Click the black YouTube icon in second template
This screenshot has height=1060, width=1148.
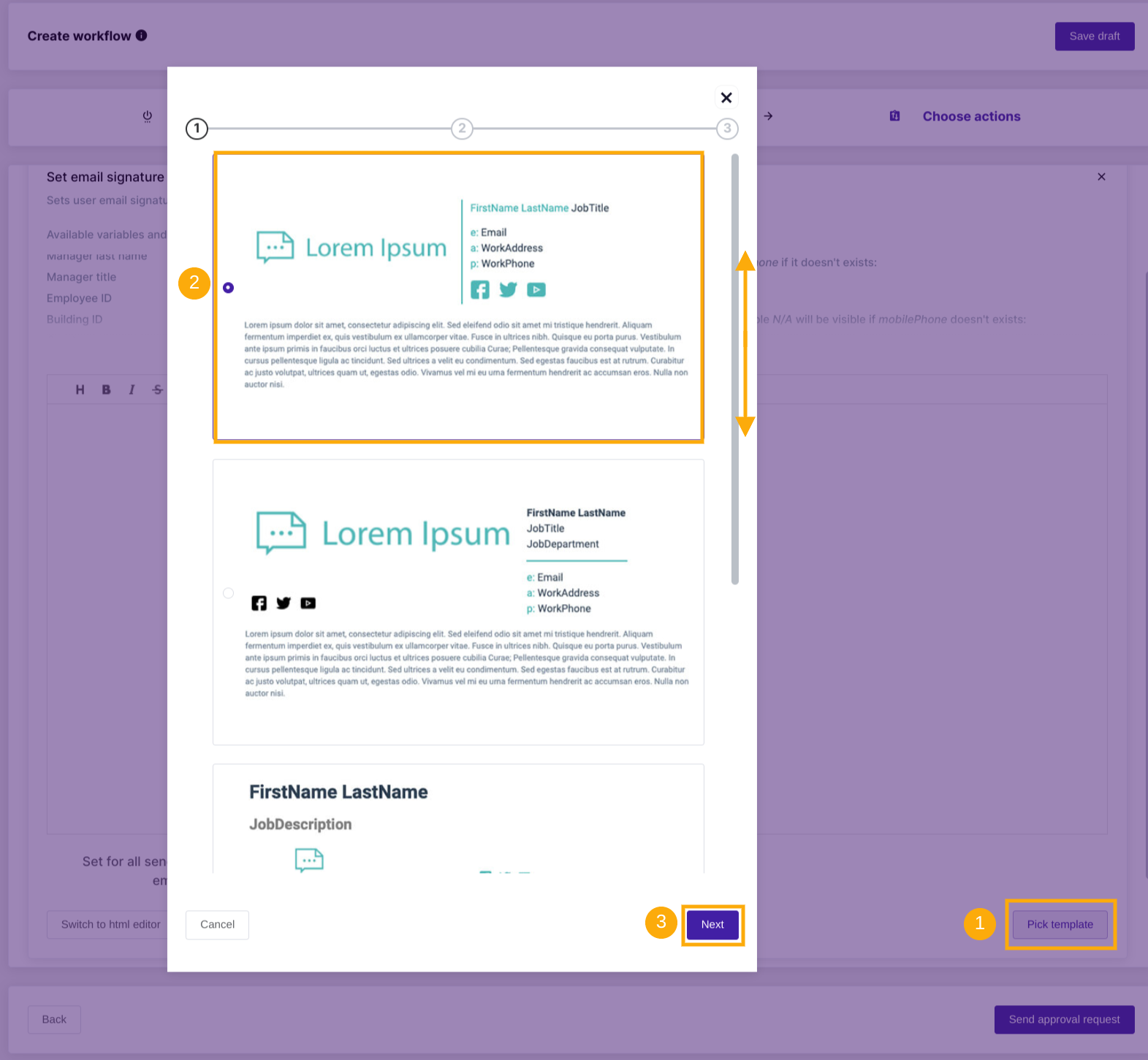pyautogui.click(x=308, y=603)
